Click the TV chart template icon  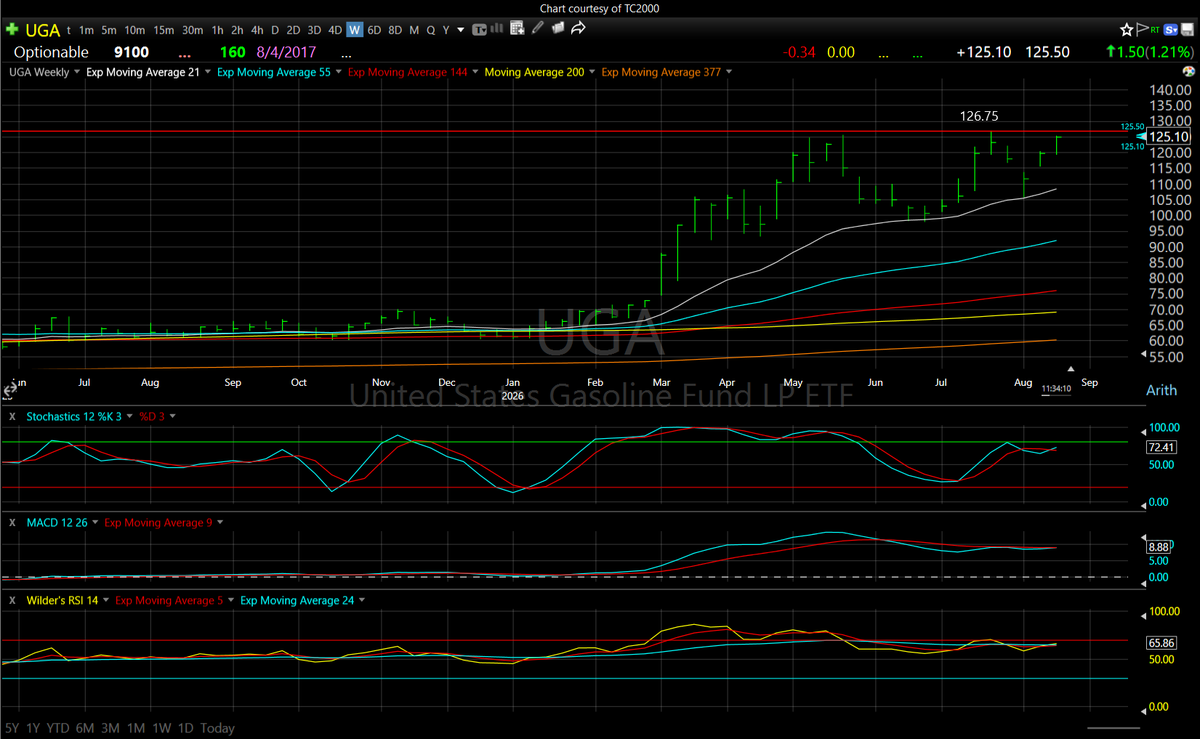pos(480,30)
